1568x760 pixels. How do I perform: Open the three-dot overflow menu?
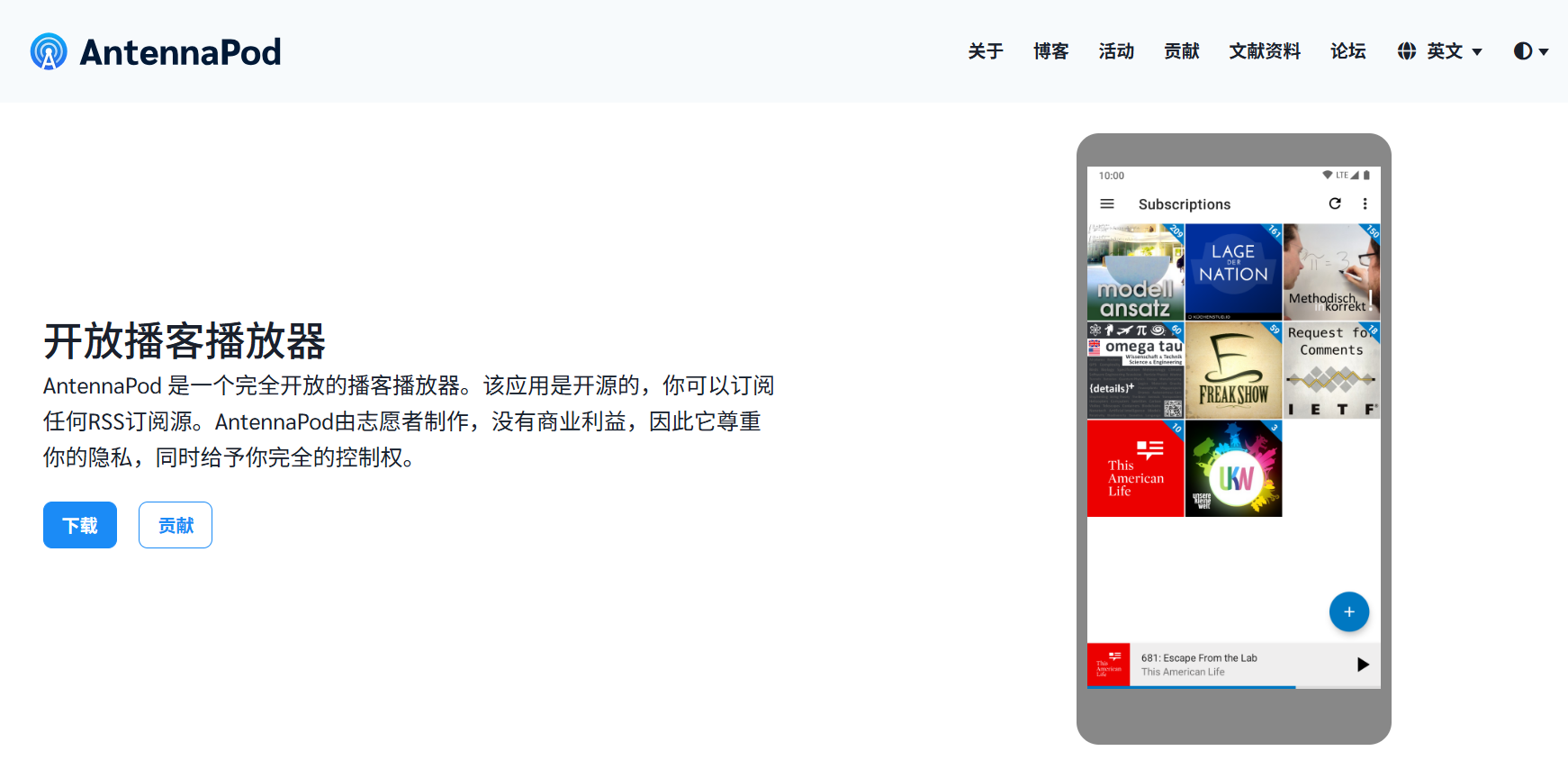coord(1365,204)
